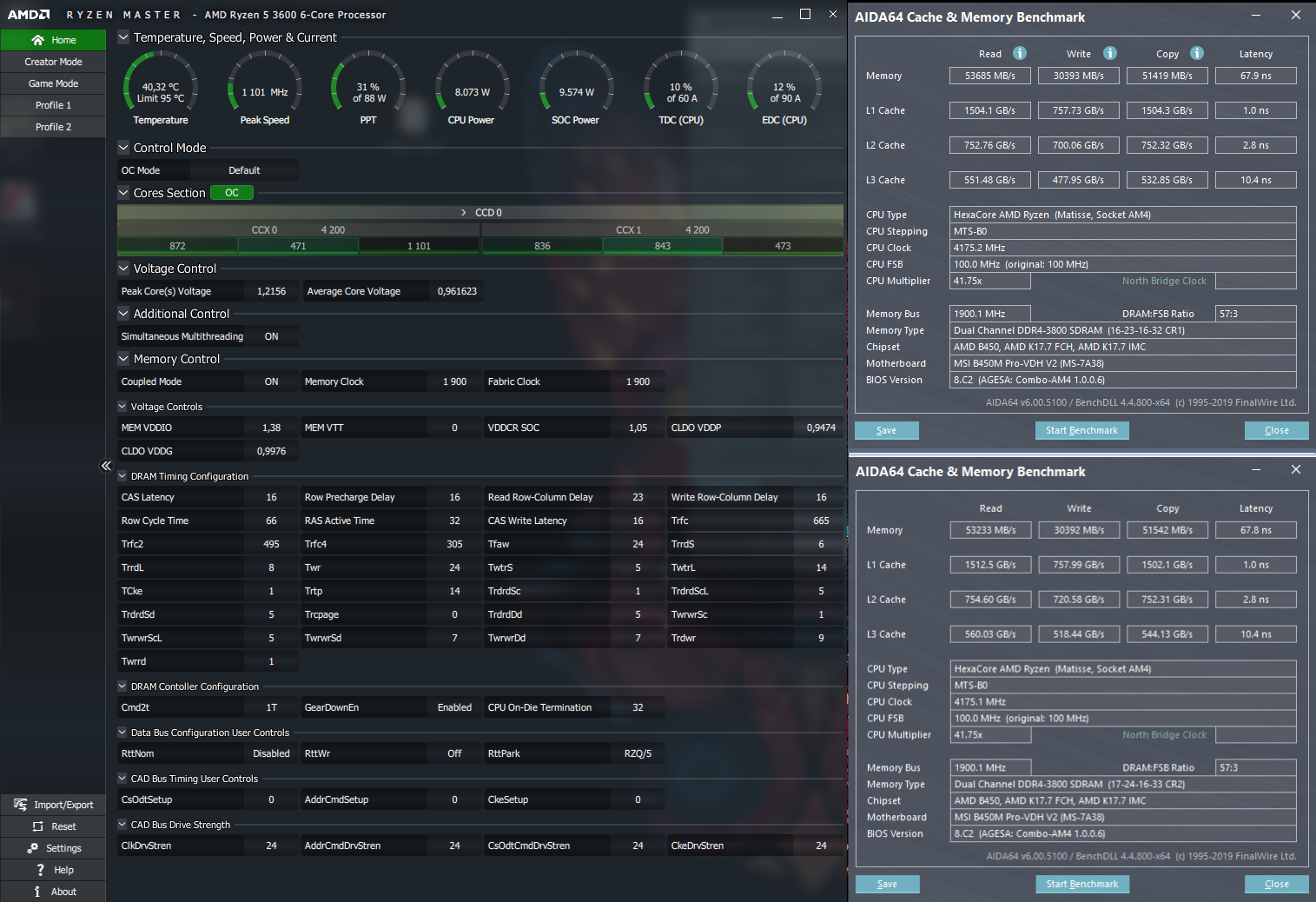
Task: Click Save in AIDA64 window showing 53233 MB/s
Action: [887, 884]
